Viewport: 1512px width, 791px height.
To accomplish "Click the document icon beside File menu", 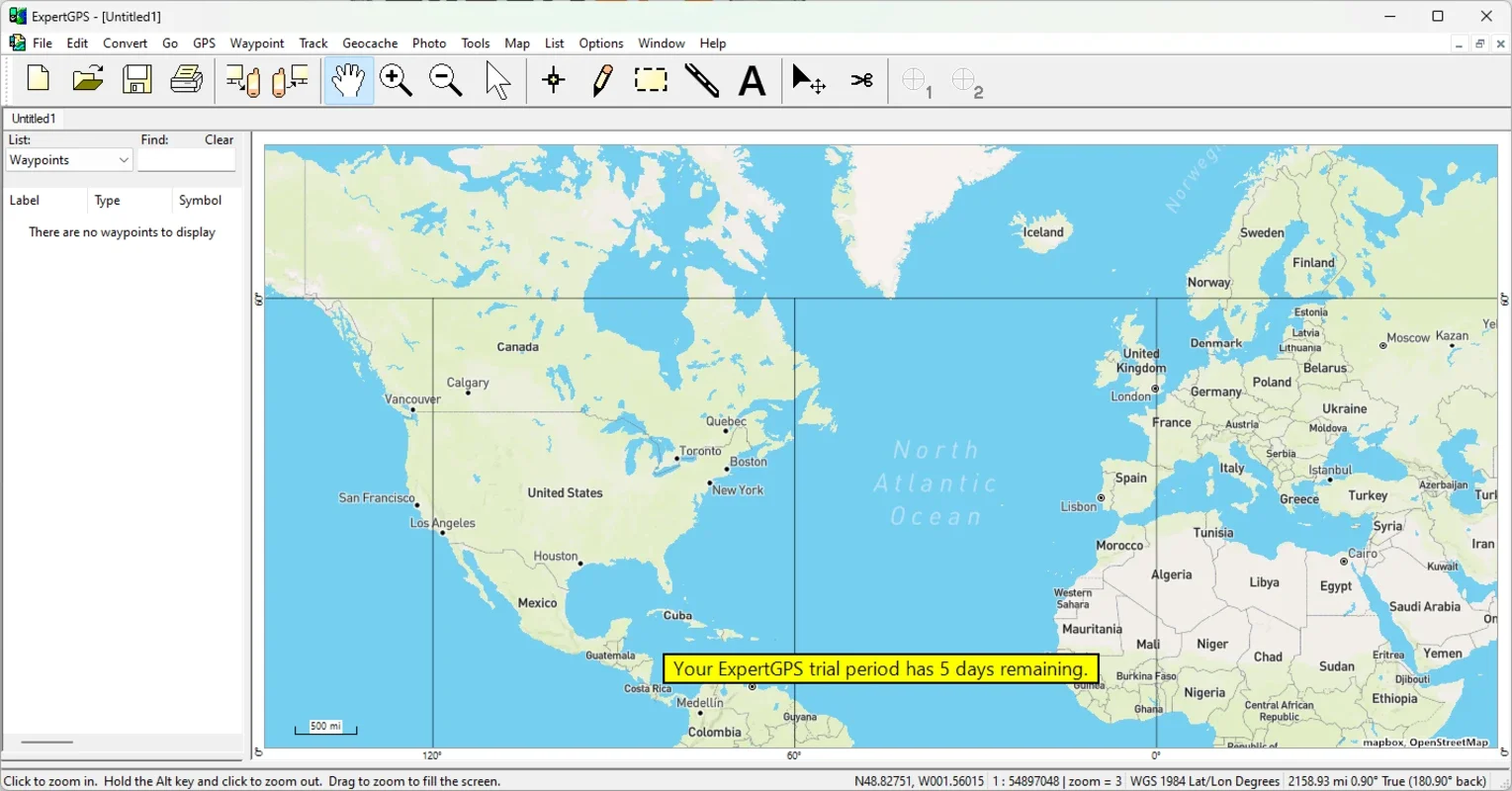I will click(x=17, y=43).
